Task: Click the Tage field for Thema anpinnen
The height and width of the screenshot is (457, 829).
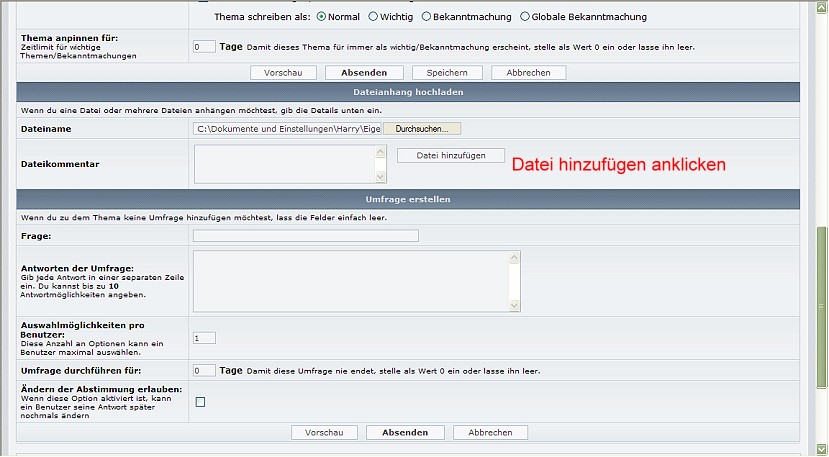Action: 203,47
